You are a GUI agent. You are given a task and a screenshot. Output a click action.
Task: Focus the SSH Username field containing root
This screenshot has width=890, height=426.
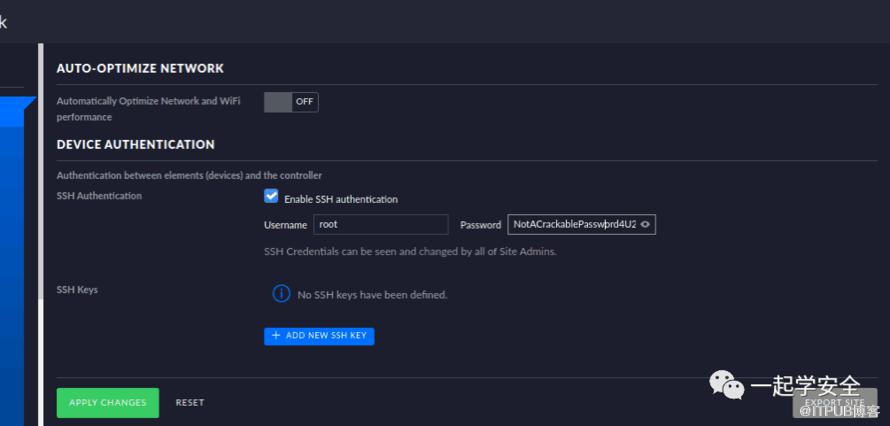click(x=380, y=225)
